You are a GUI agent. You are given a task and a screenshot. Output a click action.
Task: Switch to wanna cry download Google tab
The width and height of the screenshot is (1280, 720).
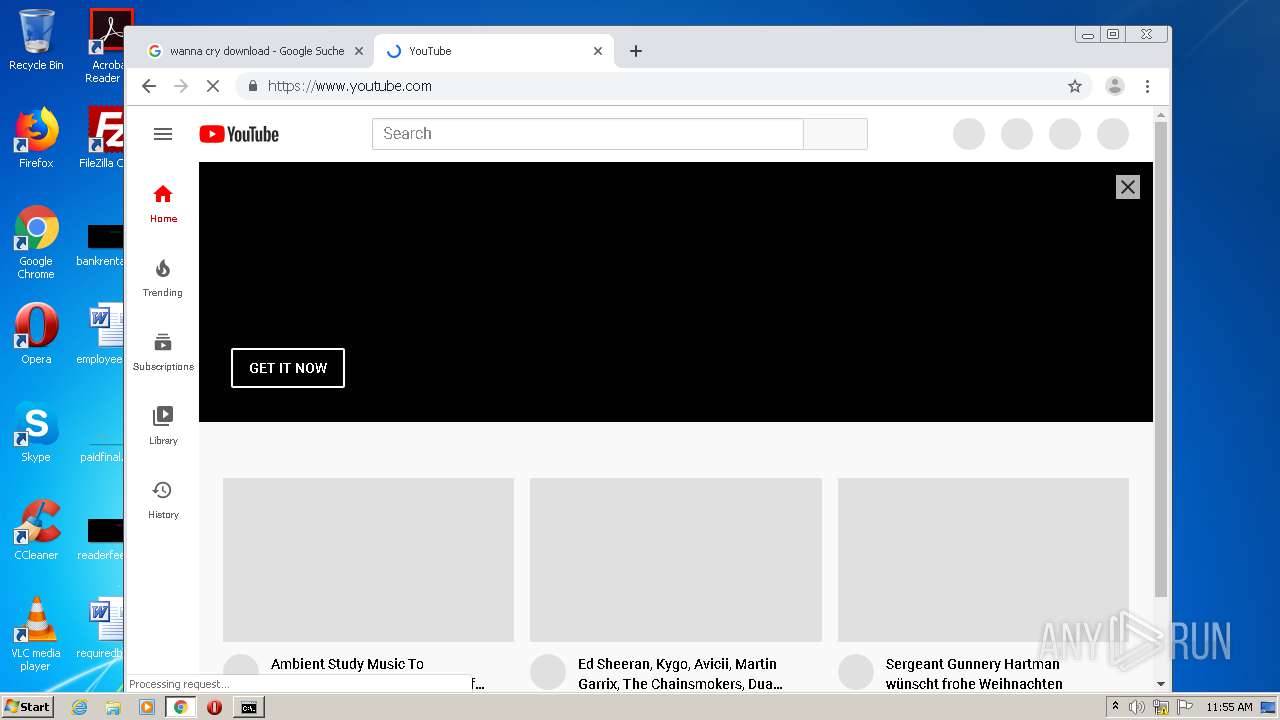coord(254,51)
